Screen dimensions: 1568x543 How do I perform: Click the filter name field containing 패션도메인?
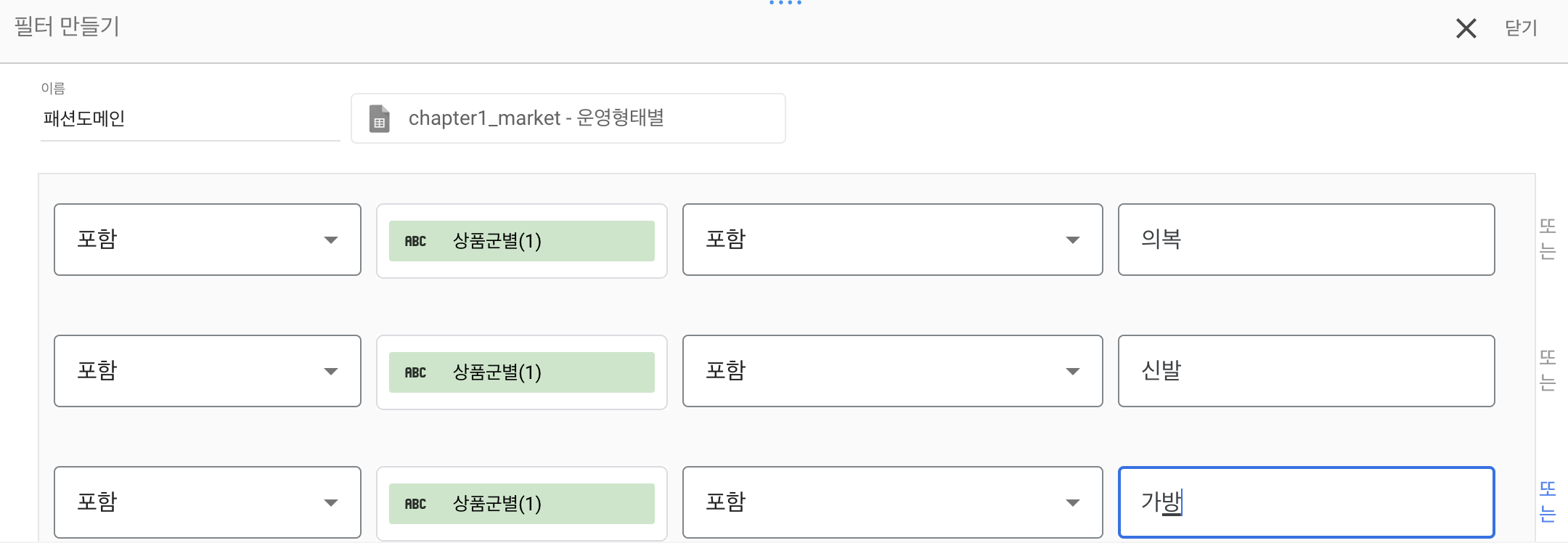(x=190, y=118)
